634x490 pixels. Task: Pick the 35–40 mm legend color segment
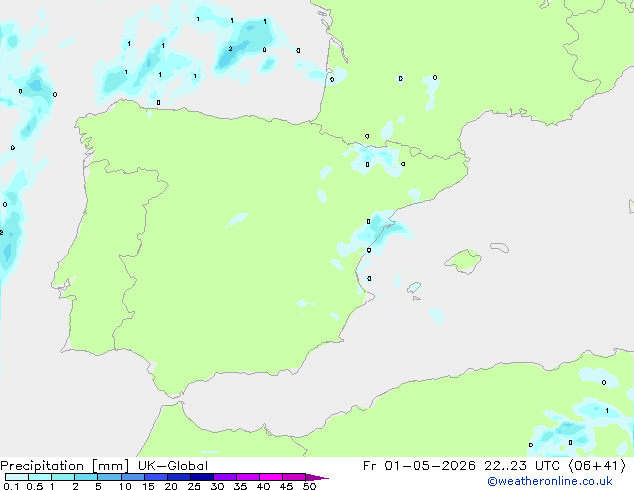click(x=248, y=477)
